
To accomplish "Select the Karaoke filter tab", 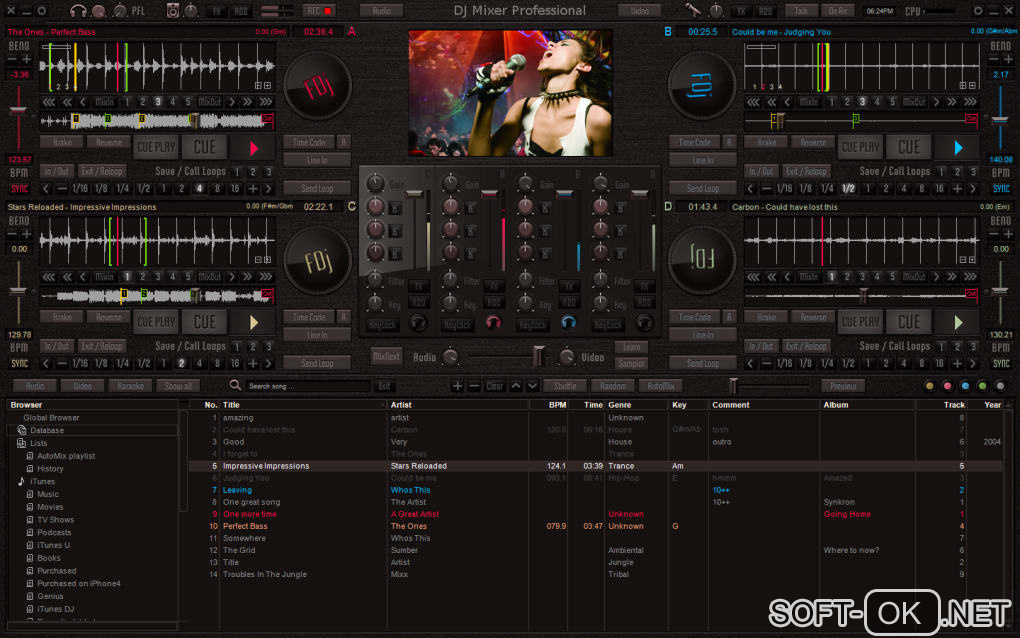I will point(130,386).
